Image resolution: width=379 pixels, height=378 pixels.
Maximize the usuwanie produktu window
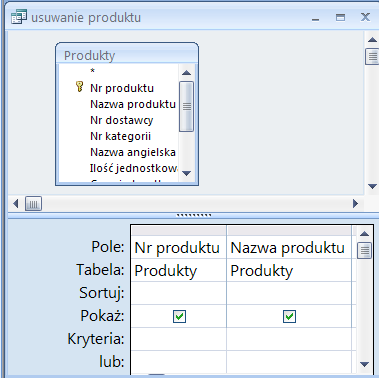click(340, 17)
